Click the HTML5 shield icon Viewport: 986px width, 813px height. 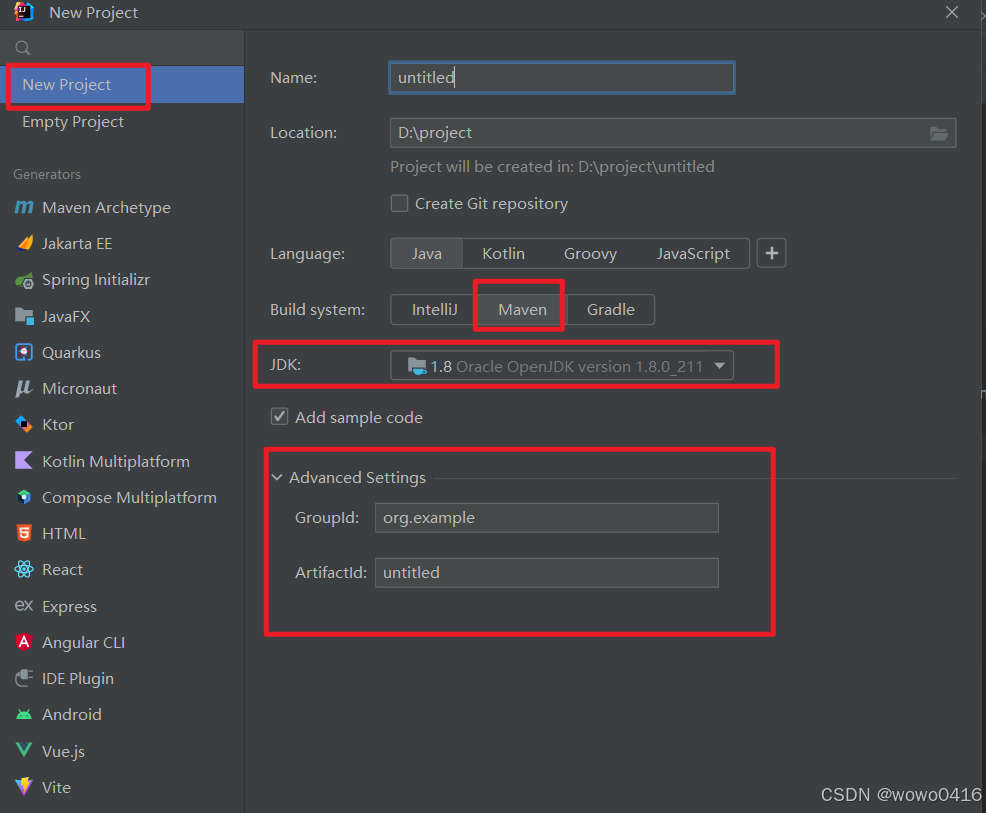[24, 533]
